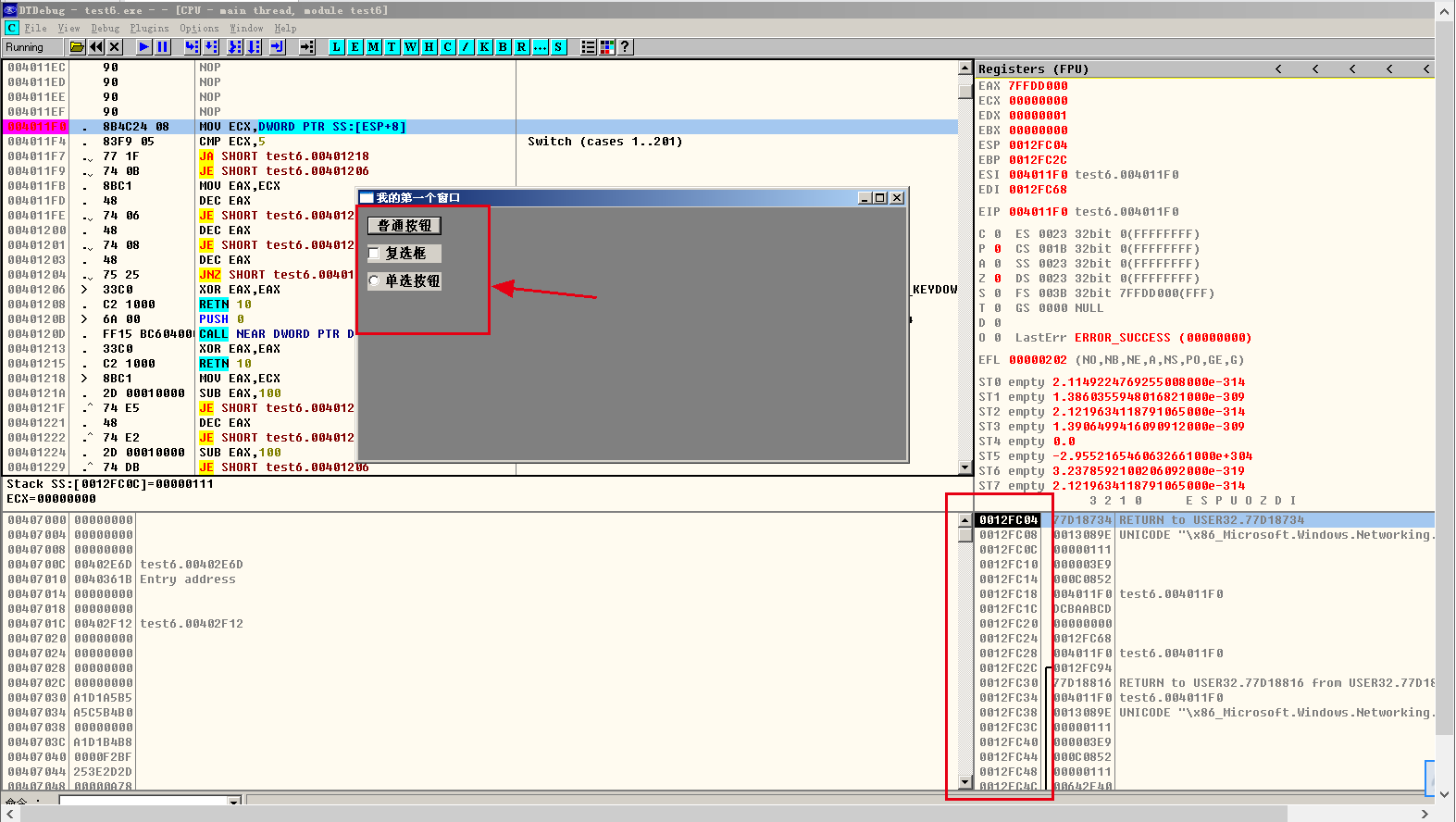Select the EFL value 00000202
The height and width of the screenshot is (822, 1456).
(x=1038, y=360)
